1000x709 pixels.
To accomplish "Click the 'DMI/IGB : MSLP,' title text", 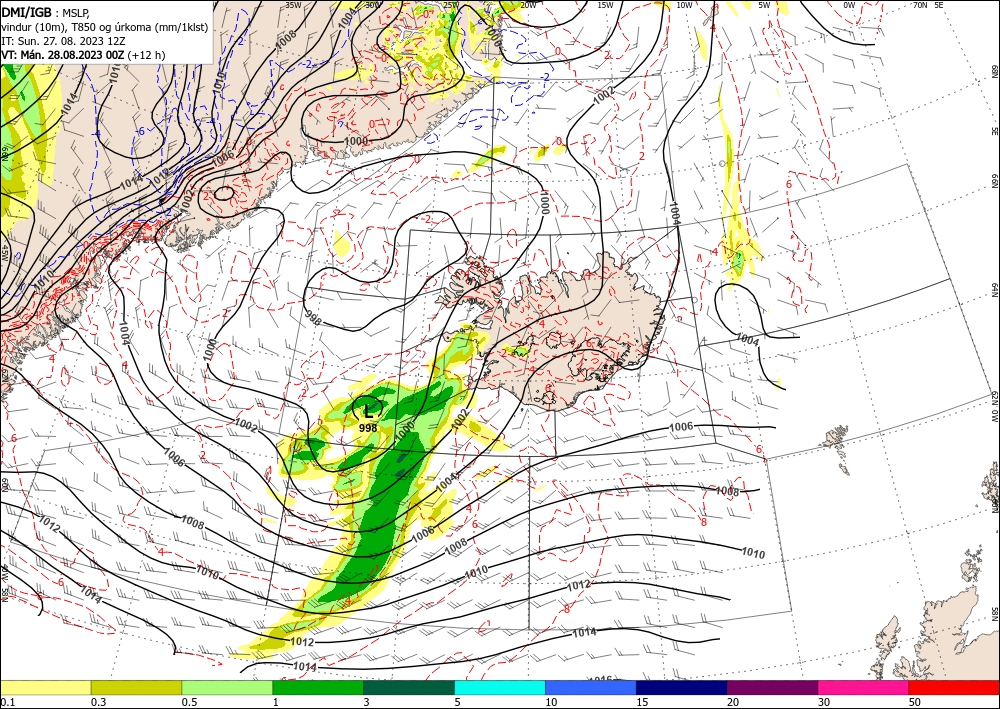I will point(45,11).
